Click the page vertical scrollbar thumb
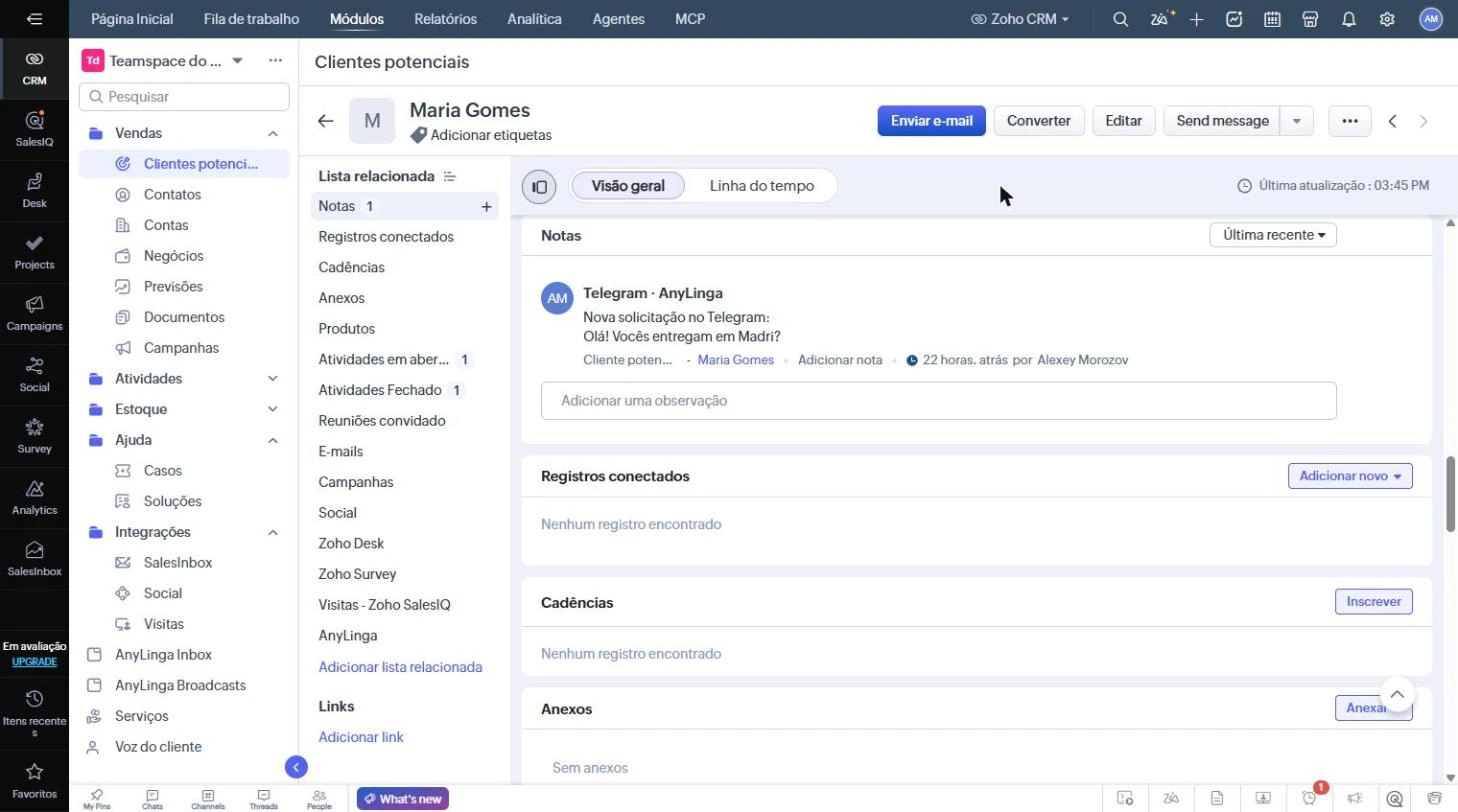 click(1451, 494)
